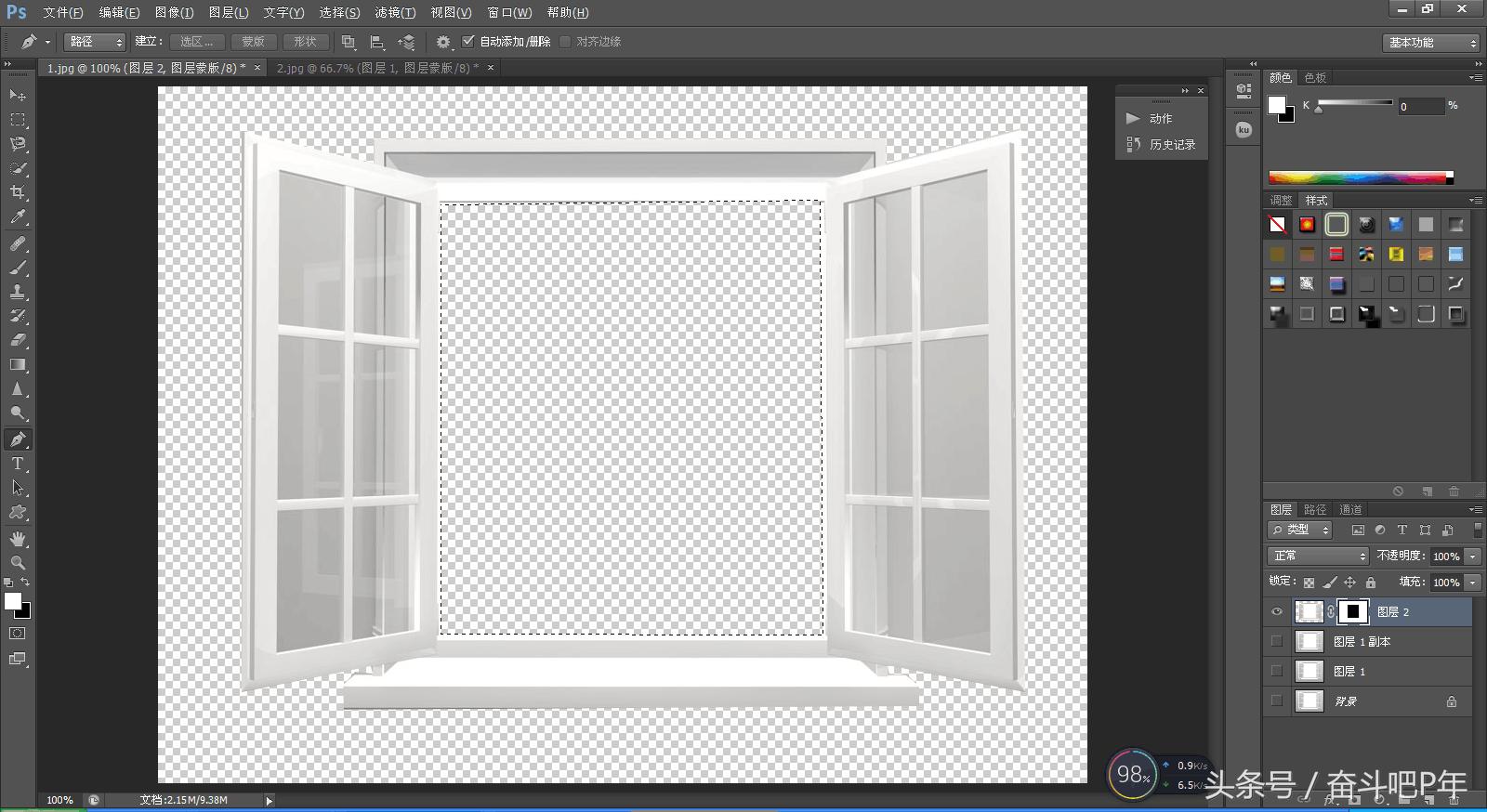Uncheck the 自动添加/删除 checkbox
This screenshot has width=1487, height=812.
pos(468,42)
